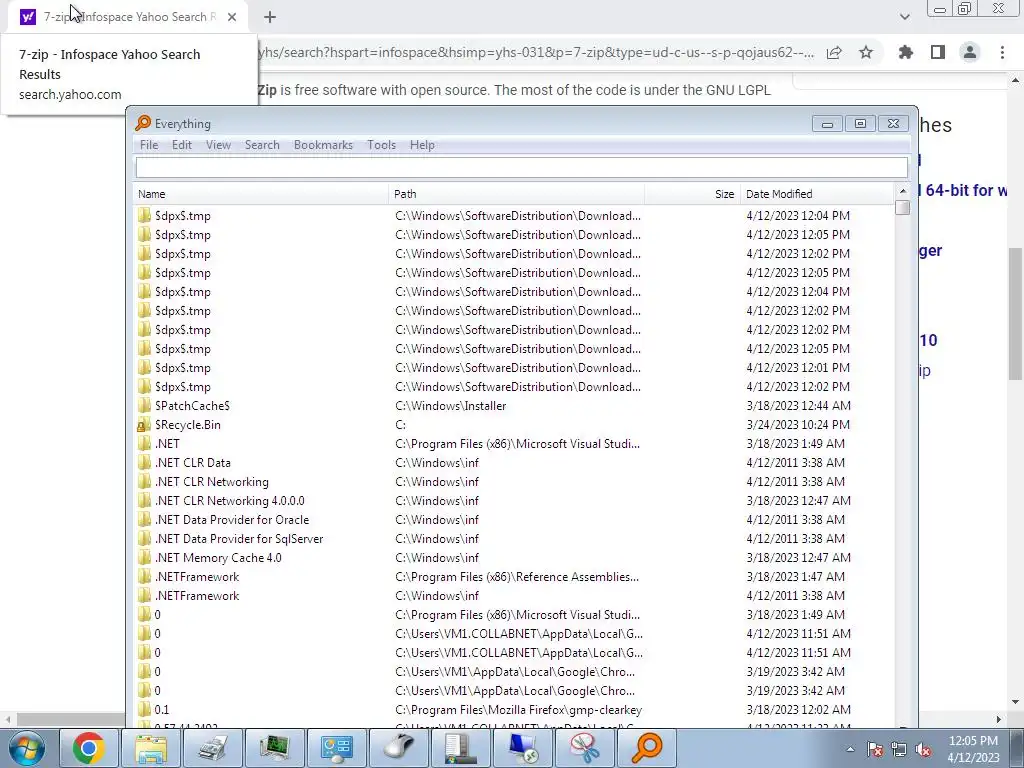The height and width of the screenshot is (768, 1024).
Task: Open the Bookmarks menu in Everything
Action: click(x=323, y=145)
